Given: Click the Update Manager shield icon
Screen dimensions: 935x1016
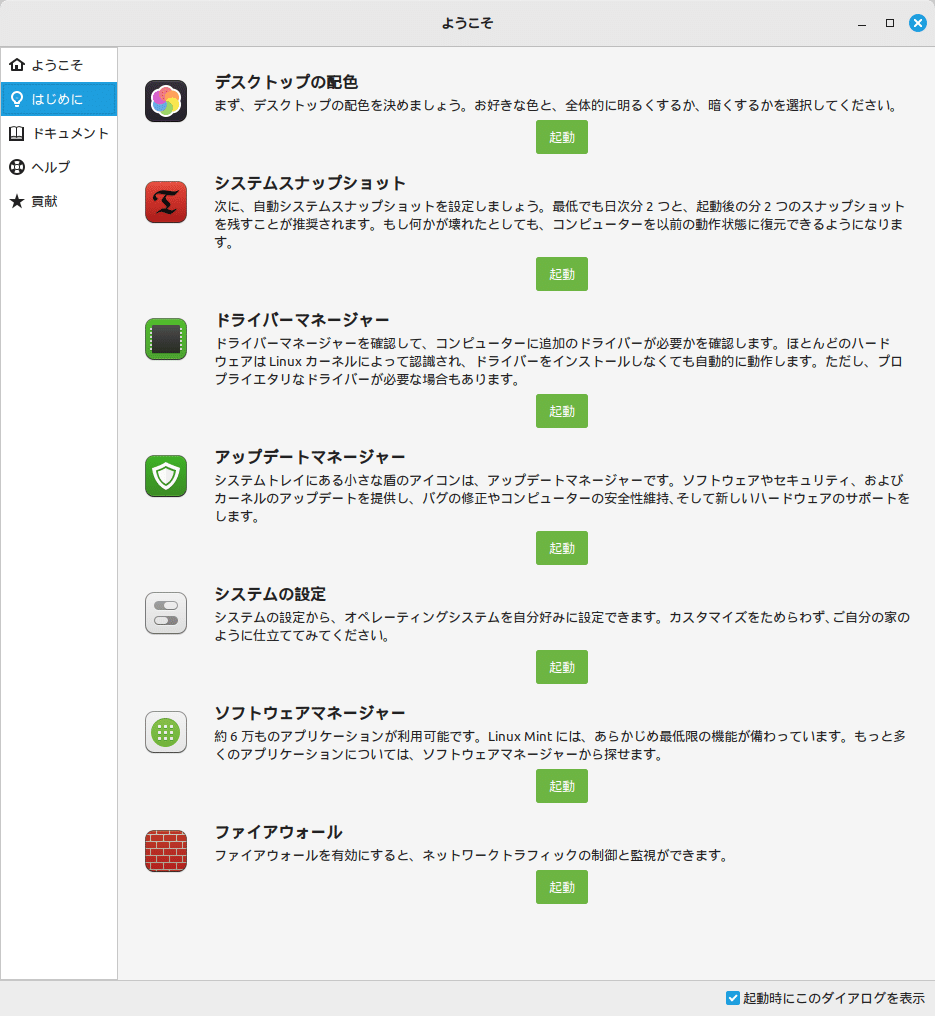Looking at the screenshot, I should coord(166,476).
